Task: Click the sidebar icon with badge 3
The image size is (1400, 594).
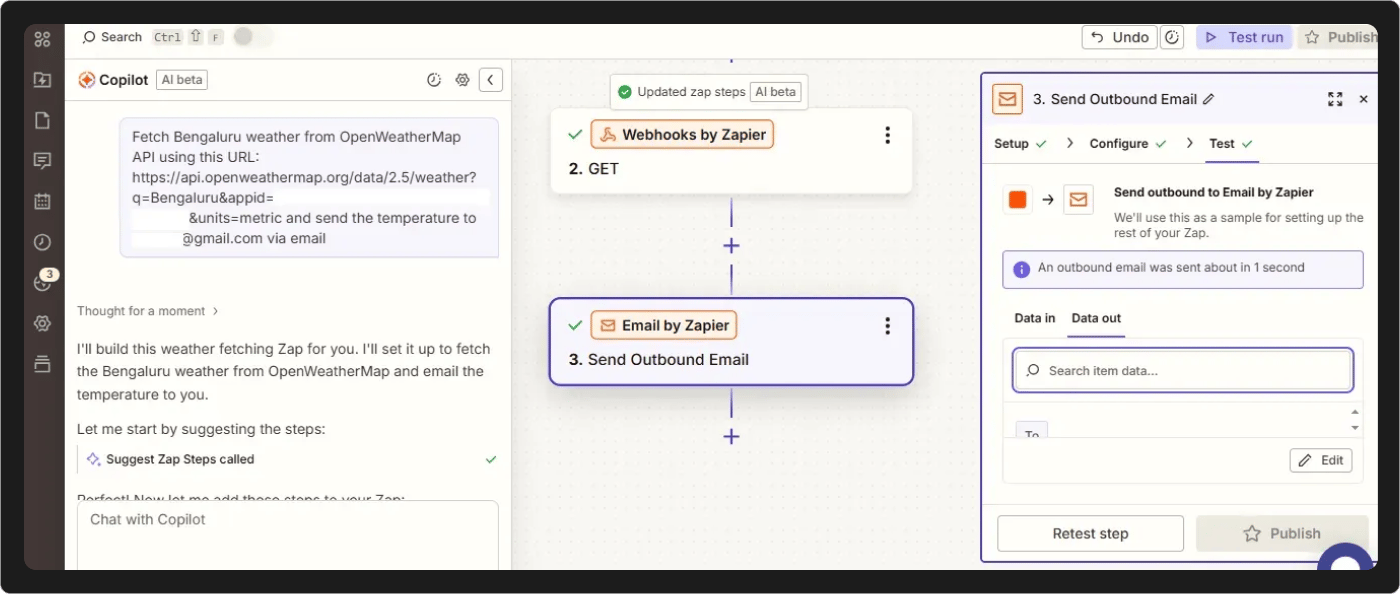Action: (x=43, y=282)
